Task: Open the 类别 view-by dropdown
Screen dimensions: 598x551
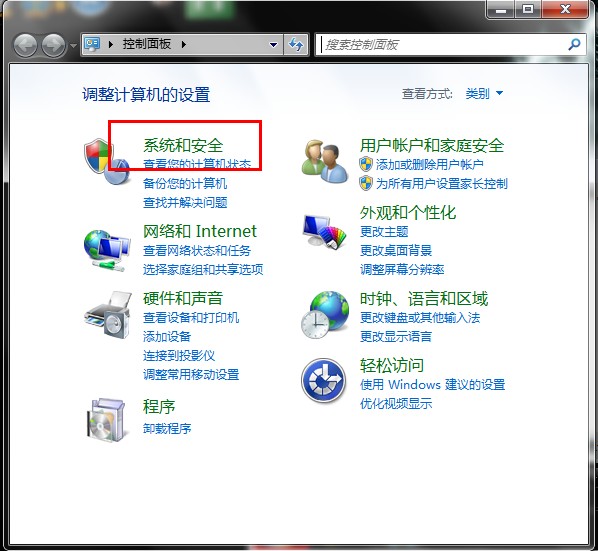Action: pos(484,93)
